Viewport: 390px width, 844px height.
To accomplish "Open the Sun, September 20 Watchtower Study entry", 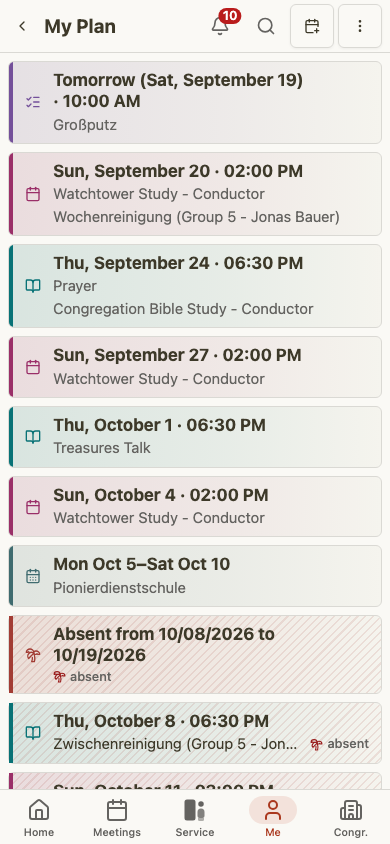I will pyautogui.click(x=195, y=194).
